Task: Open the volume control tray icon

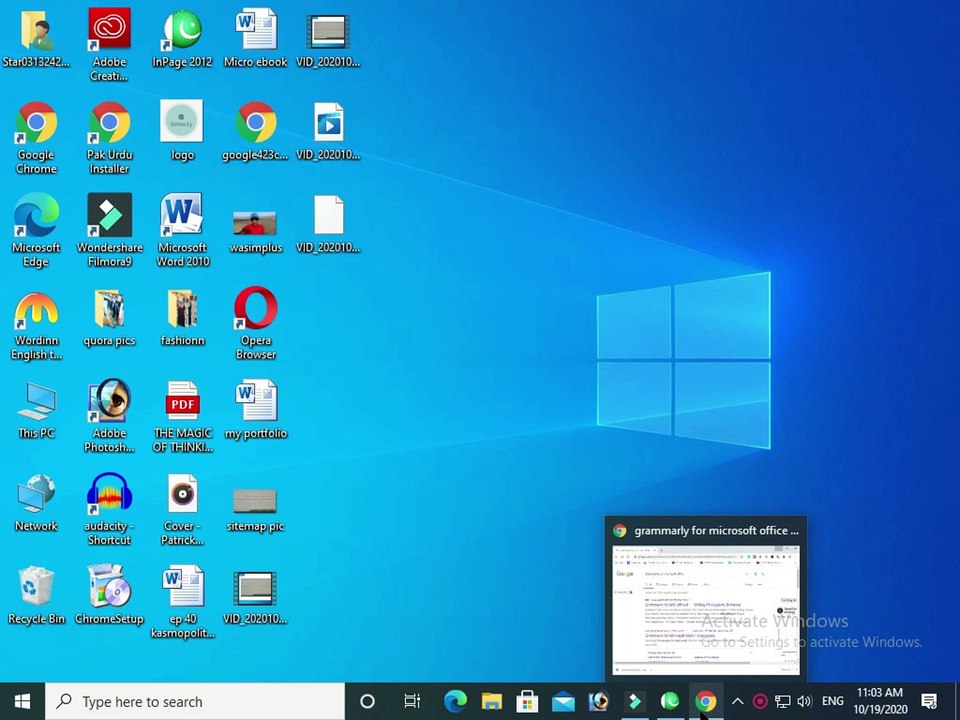Action: [804, 702]
